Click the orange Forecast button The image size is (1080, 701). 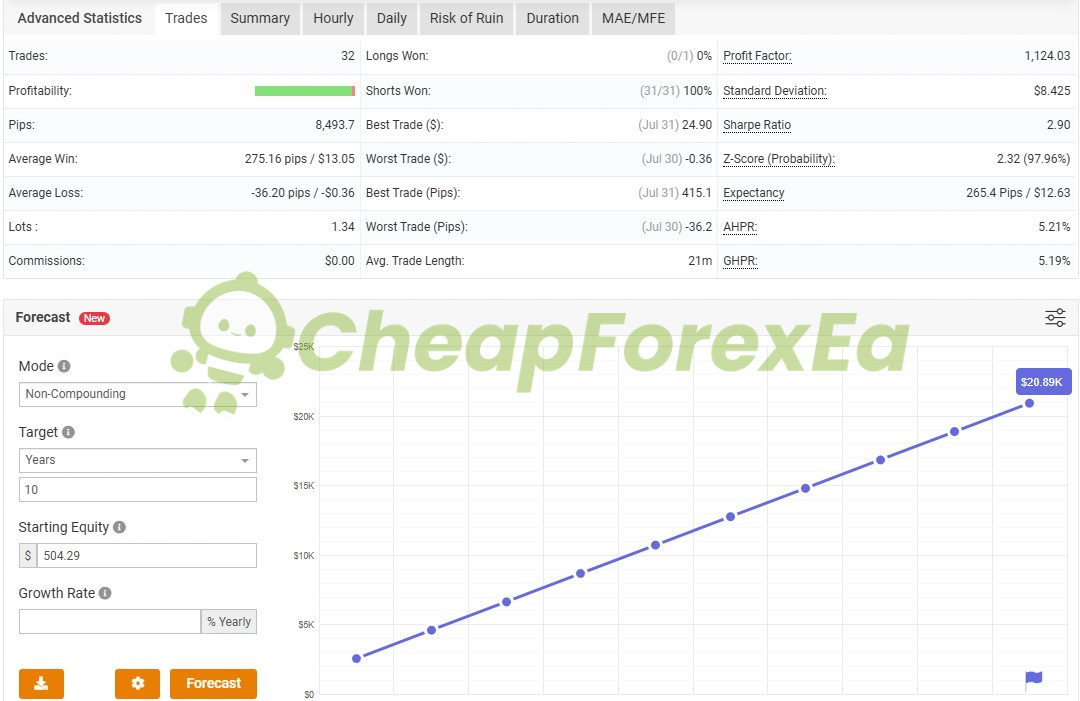coord(214,684)
